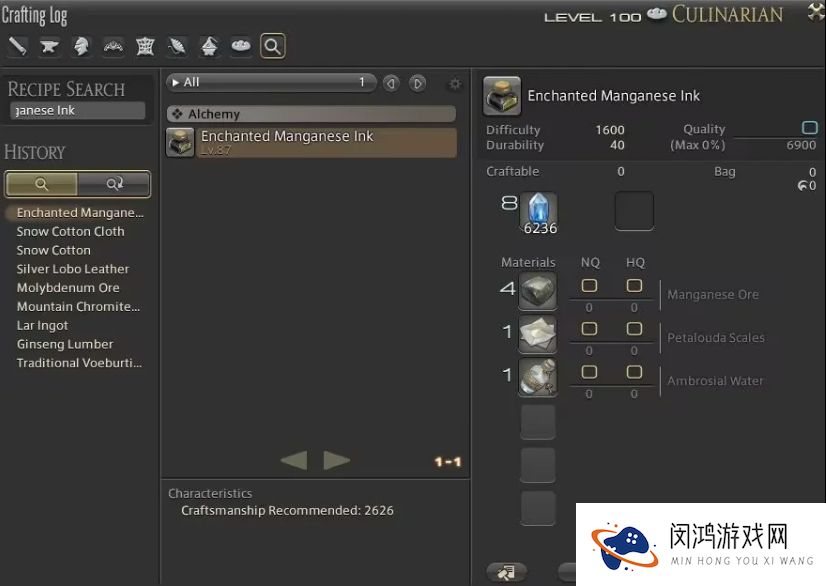The image size is (826, 586).
Task: Check HQ box for Petalouda Scales
Action: (634, 329)
